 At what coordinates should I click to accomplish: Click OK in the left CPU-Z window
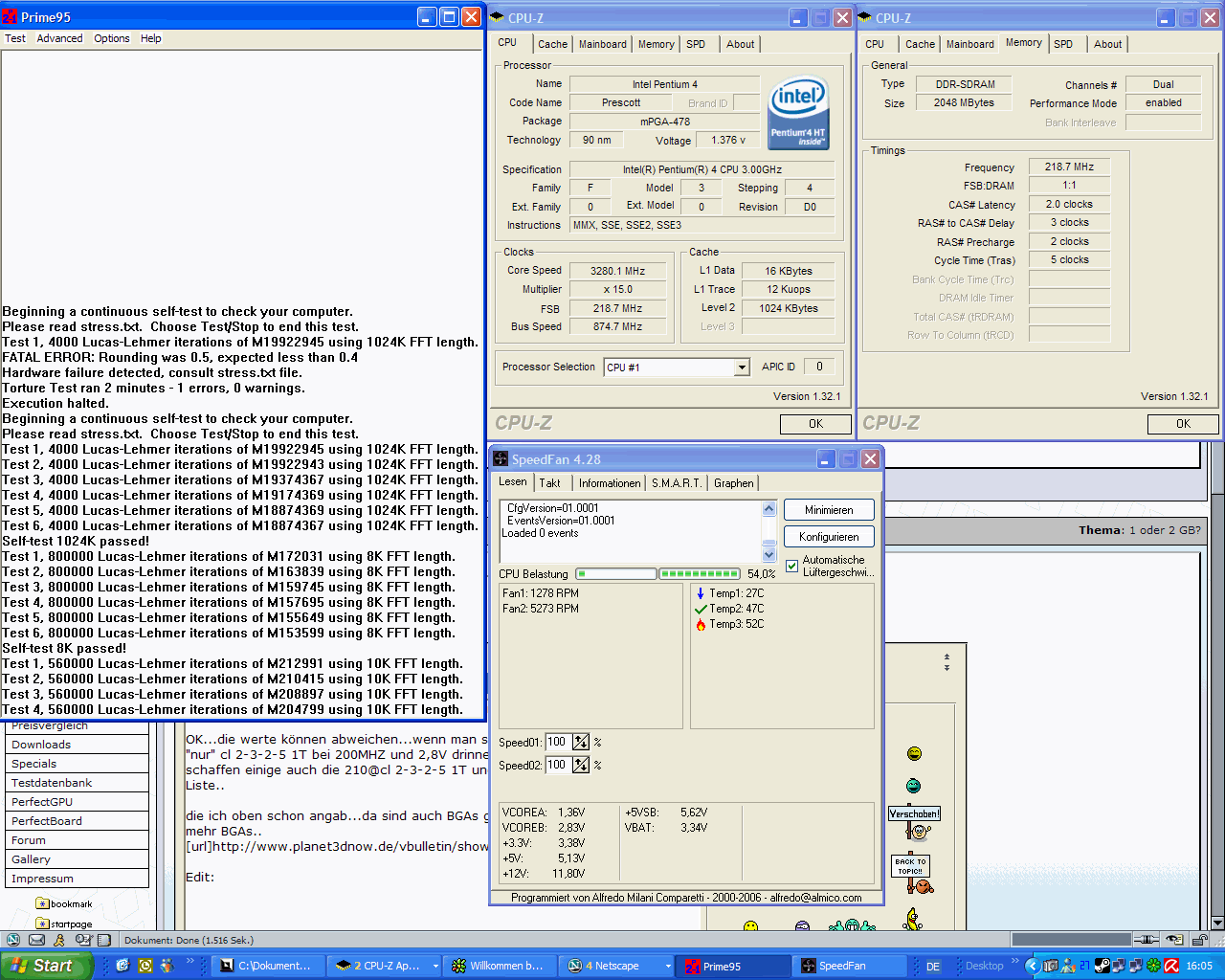[815, 424]
